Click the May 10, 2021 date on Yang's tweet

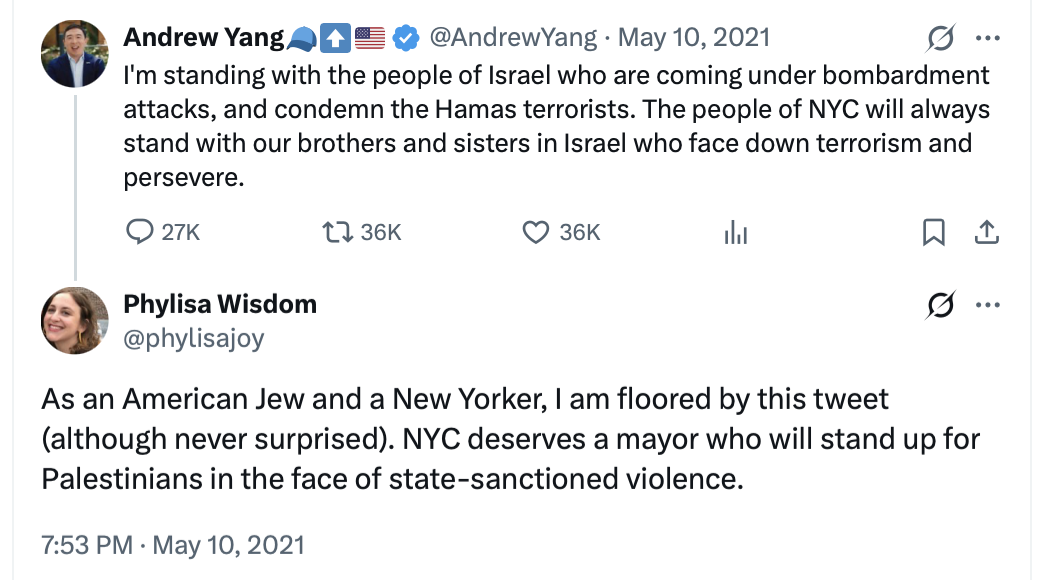click(694, 38)
